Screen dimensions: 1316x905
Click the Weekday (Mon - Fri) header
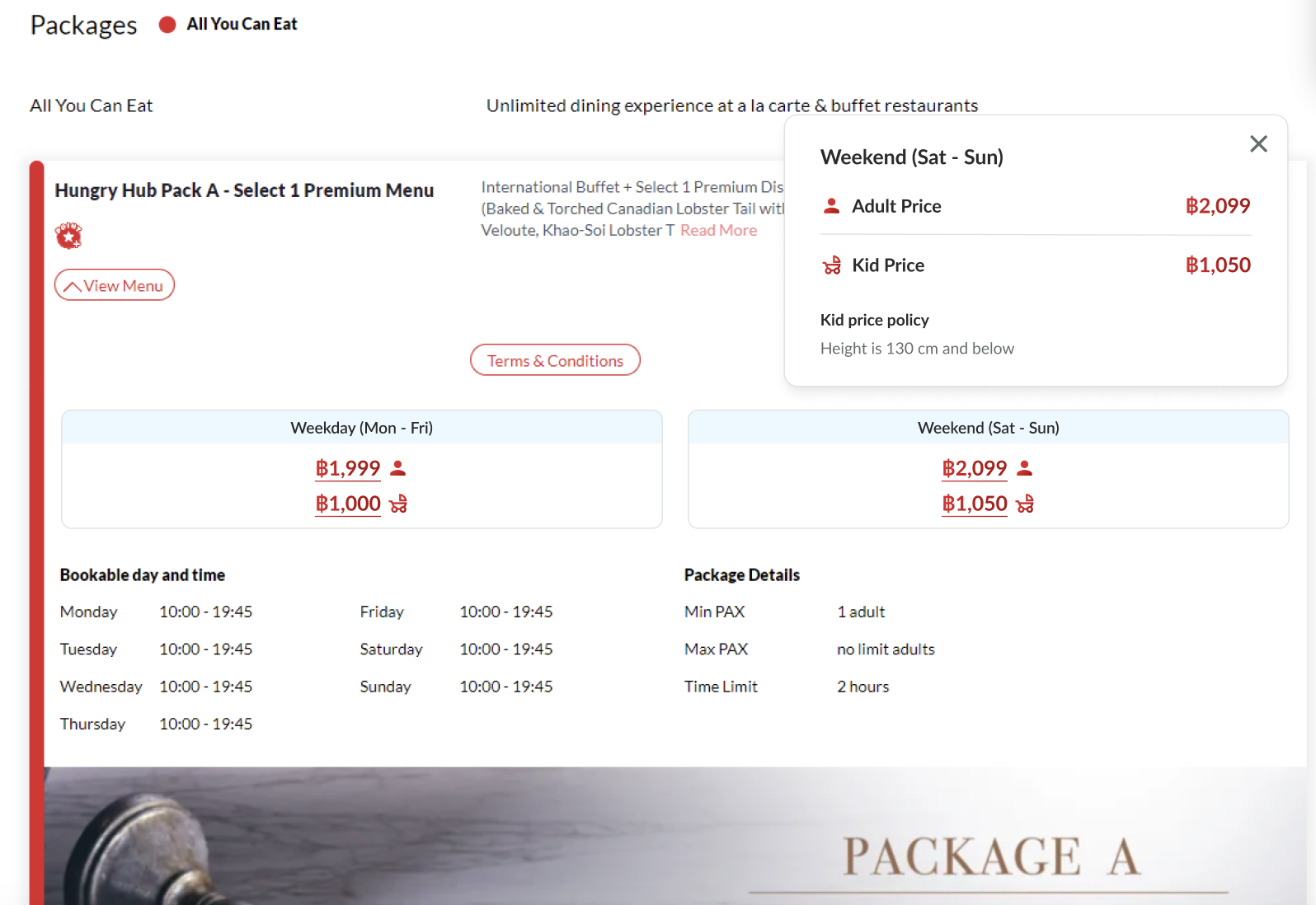[x=361, y=428]
